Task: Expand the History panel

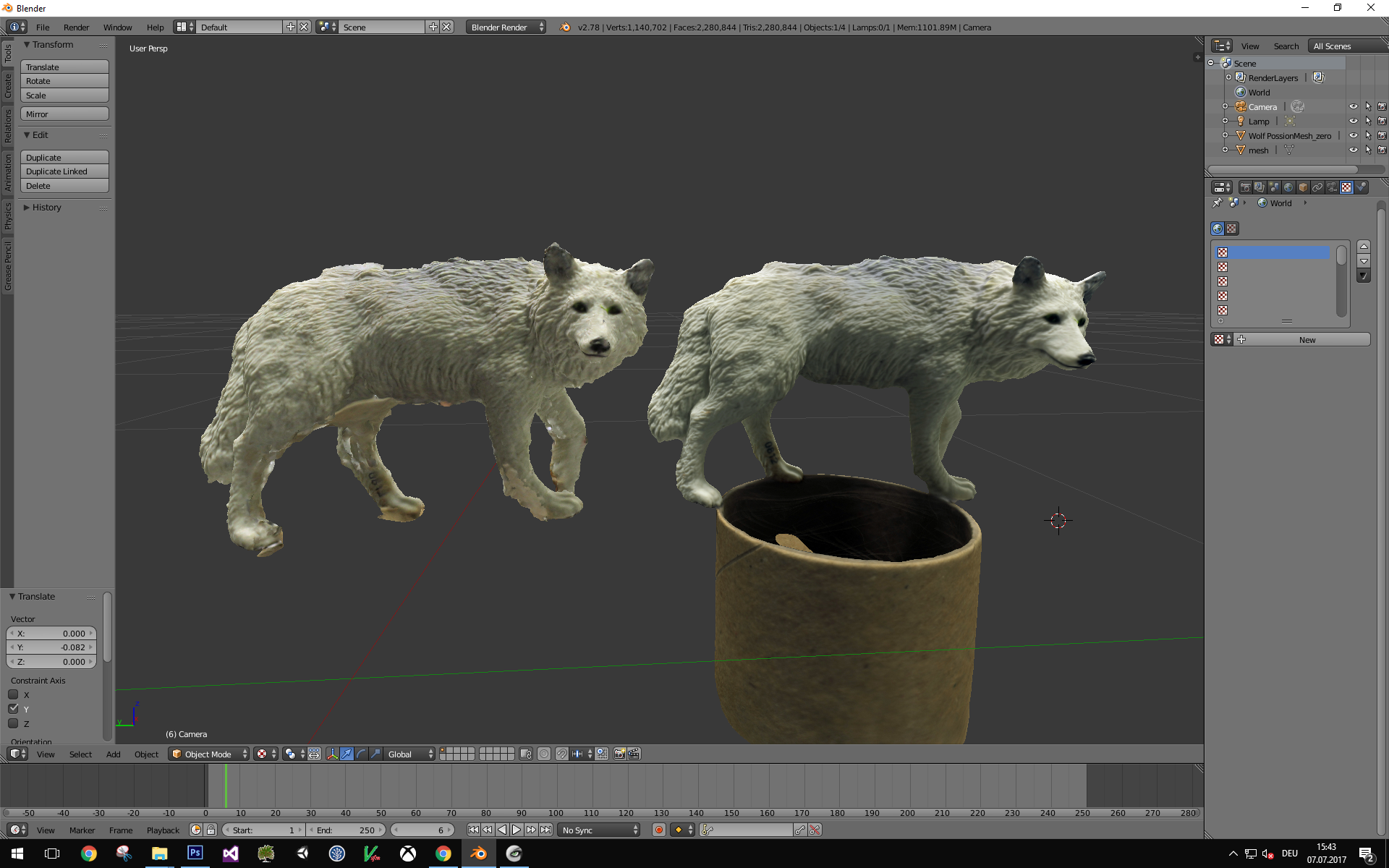Action: [46, 208]
